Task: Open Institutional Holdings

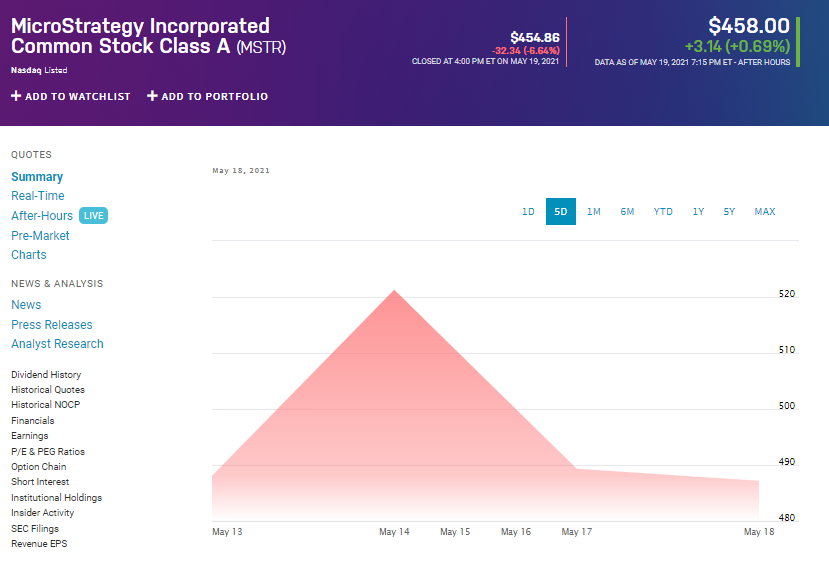Action: coord(57,498)
